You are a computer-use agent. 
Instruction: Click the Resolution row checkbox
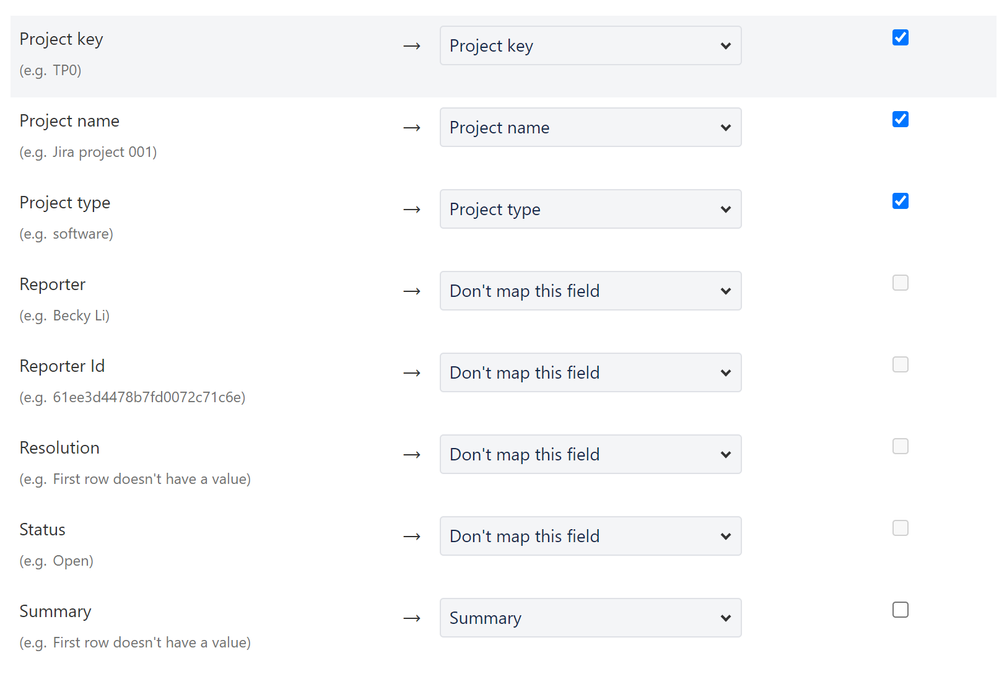pos(900,447)
